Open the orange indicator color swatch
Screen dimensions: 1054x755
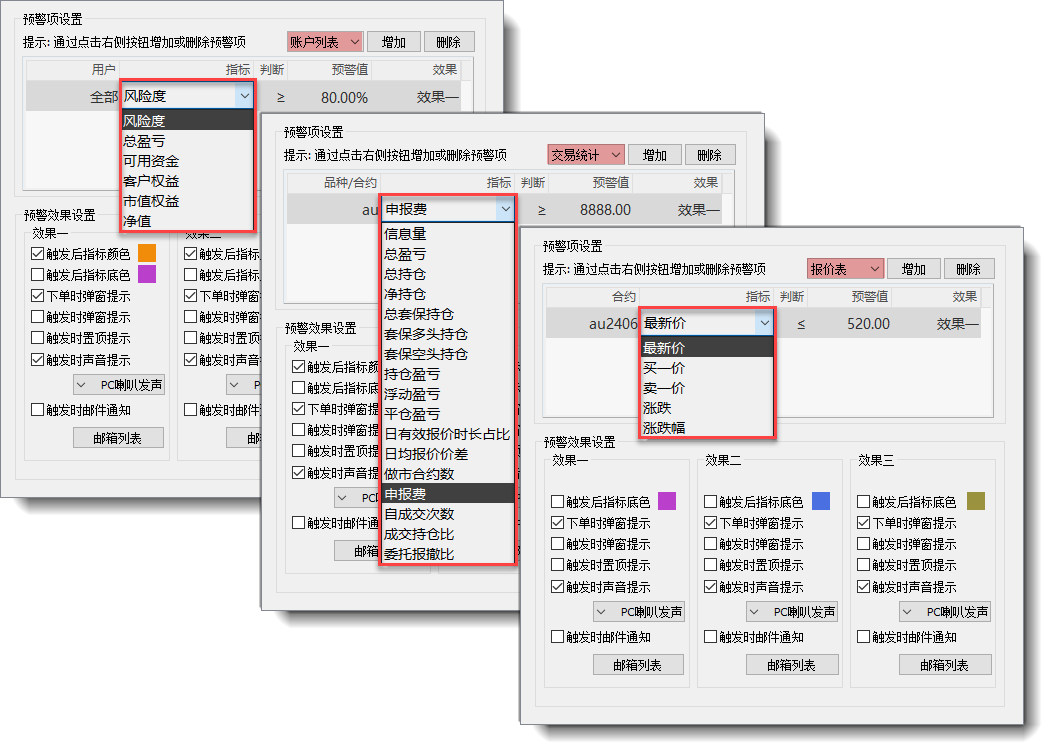click(147, 253)
